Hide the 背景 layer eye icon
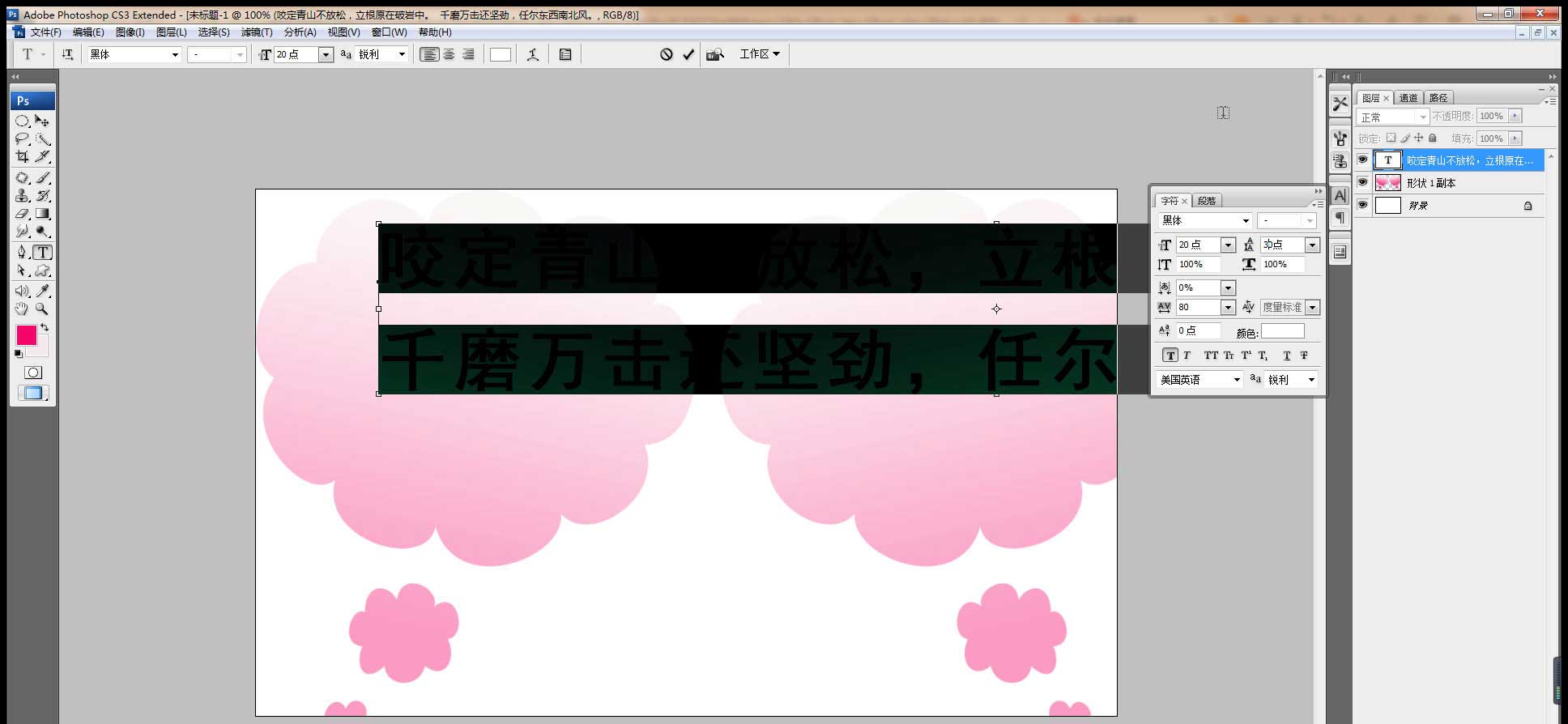The height and width of the screenshot is (724, 1568). click(1362, 205)
